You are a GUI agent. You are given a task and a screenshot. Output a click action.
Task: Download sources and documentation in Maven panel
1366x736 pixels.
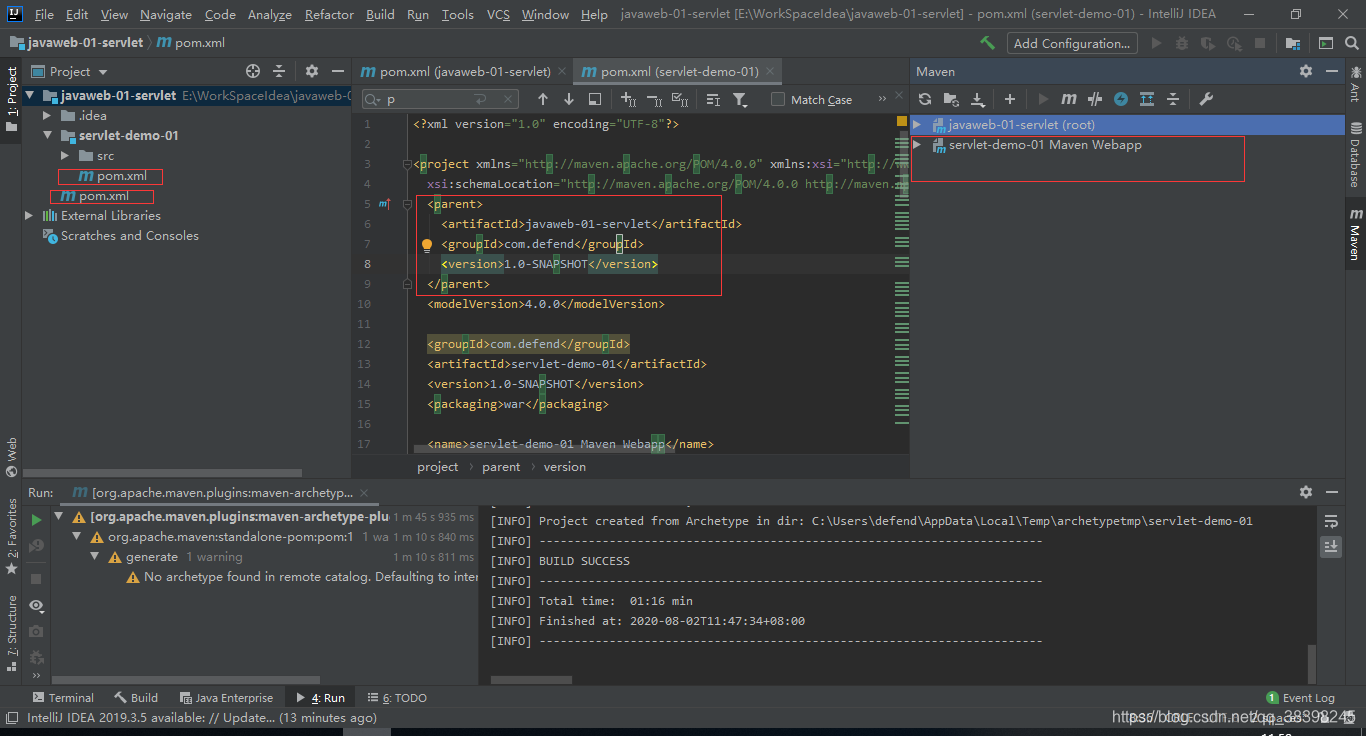[978, 99]
